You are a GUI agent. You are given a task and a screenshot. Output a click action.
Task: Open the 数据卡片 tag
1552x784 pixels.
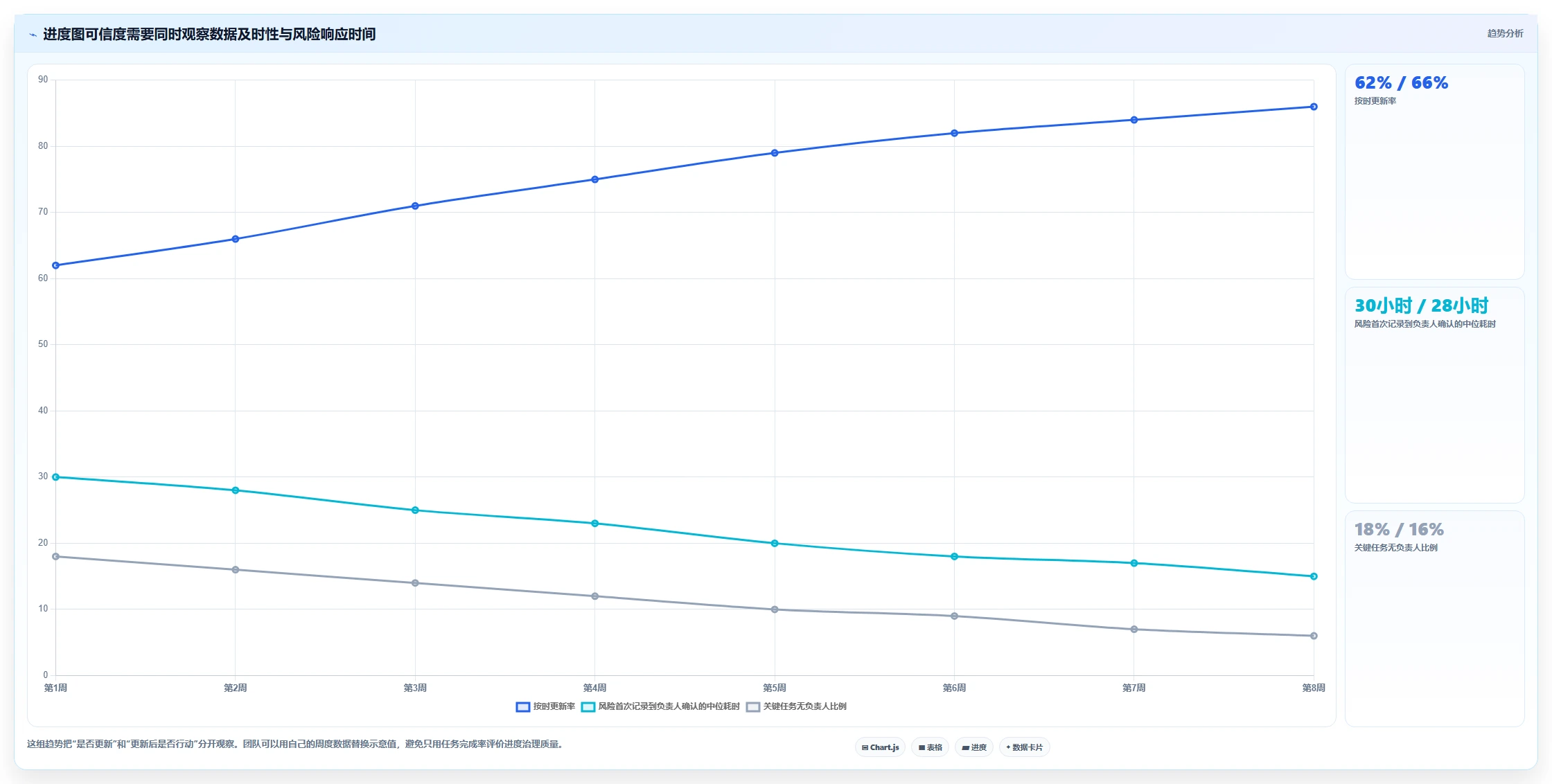pyautogui.click(x=1025, y=747)
